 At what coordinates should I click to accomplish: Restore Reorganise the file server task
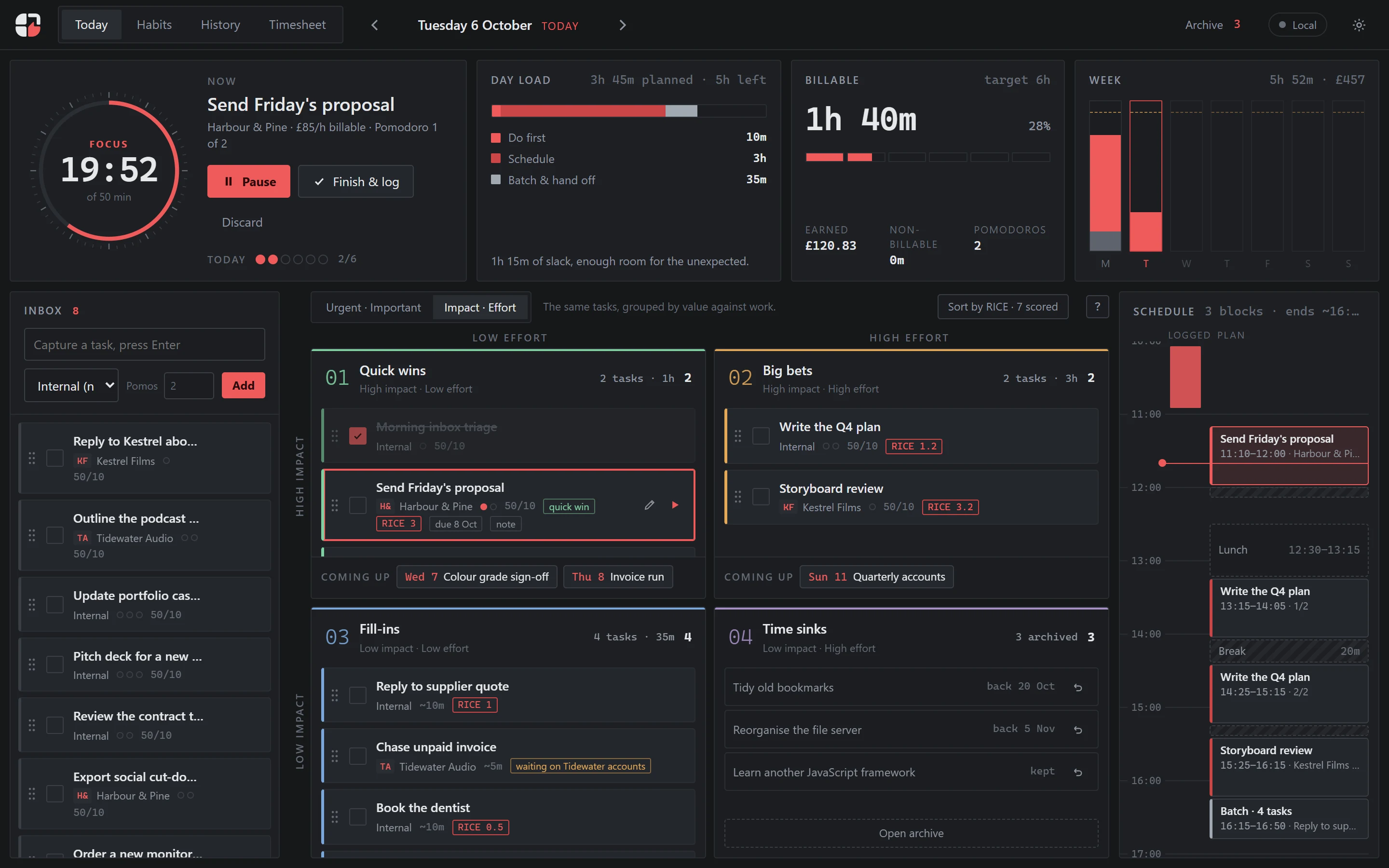click(x=1077, y=730)
